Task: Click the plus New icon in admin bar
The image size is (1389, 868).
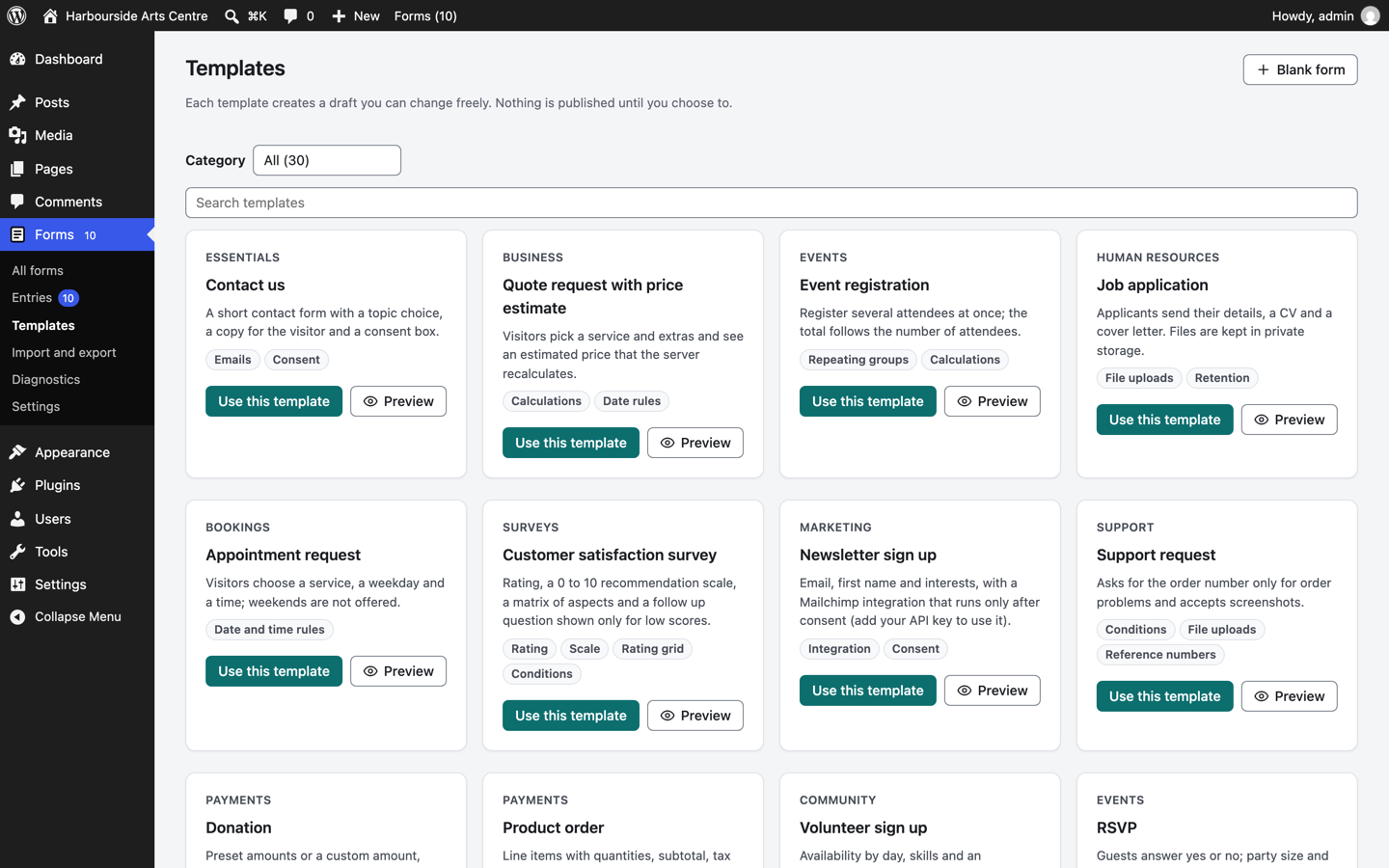Action: pyautogui.click(x=339, y=16)
